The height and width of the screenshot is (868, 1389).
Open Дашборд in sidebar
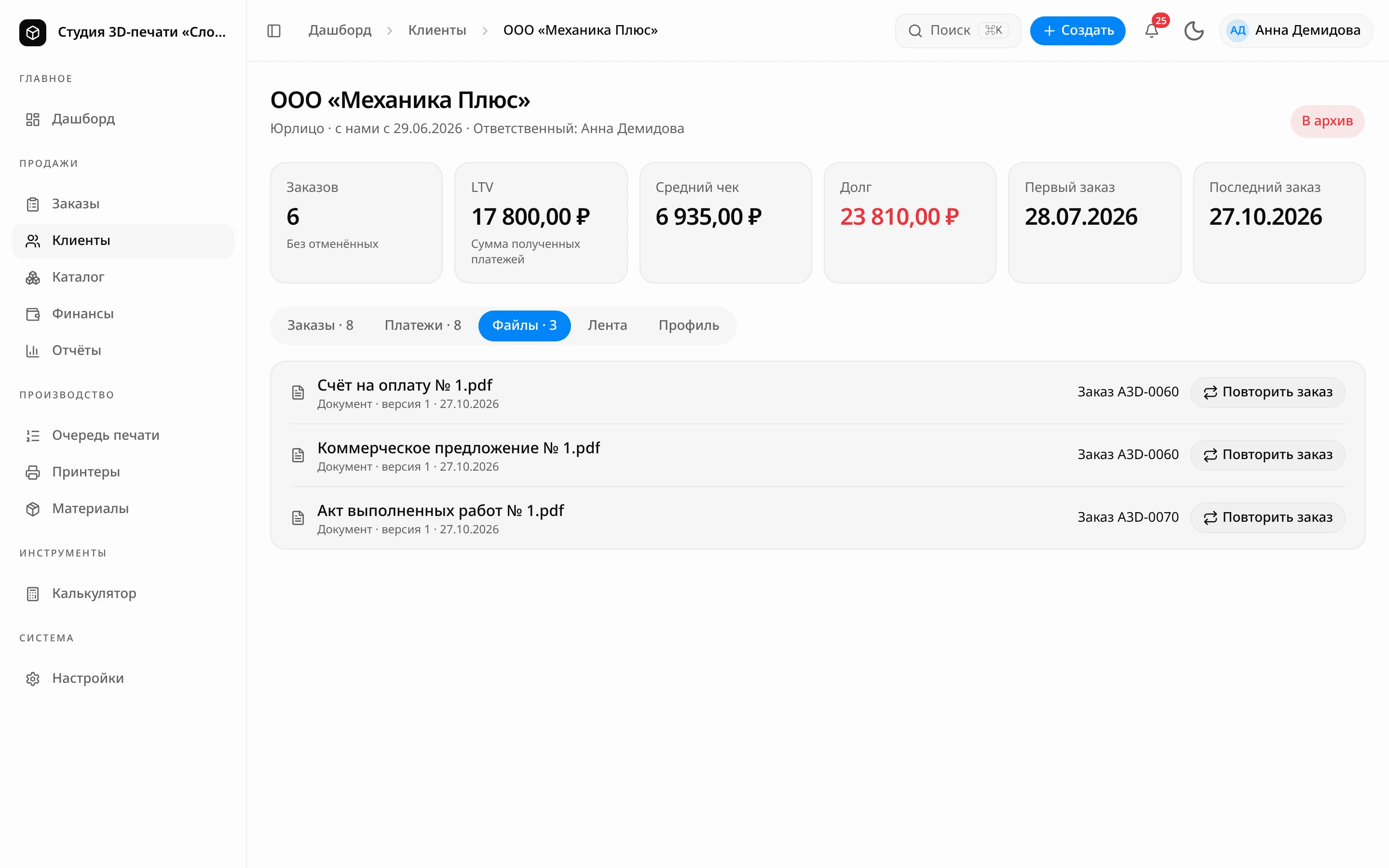click(123, 119)
